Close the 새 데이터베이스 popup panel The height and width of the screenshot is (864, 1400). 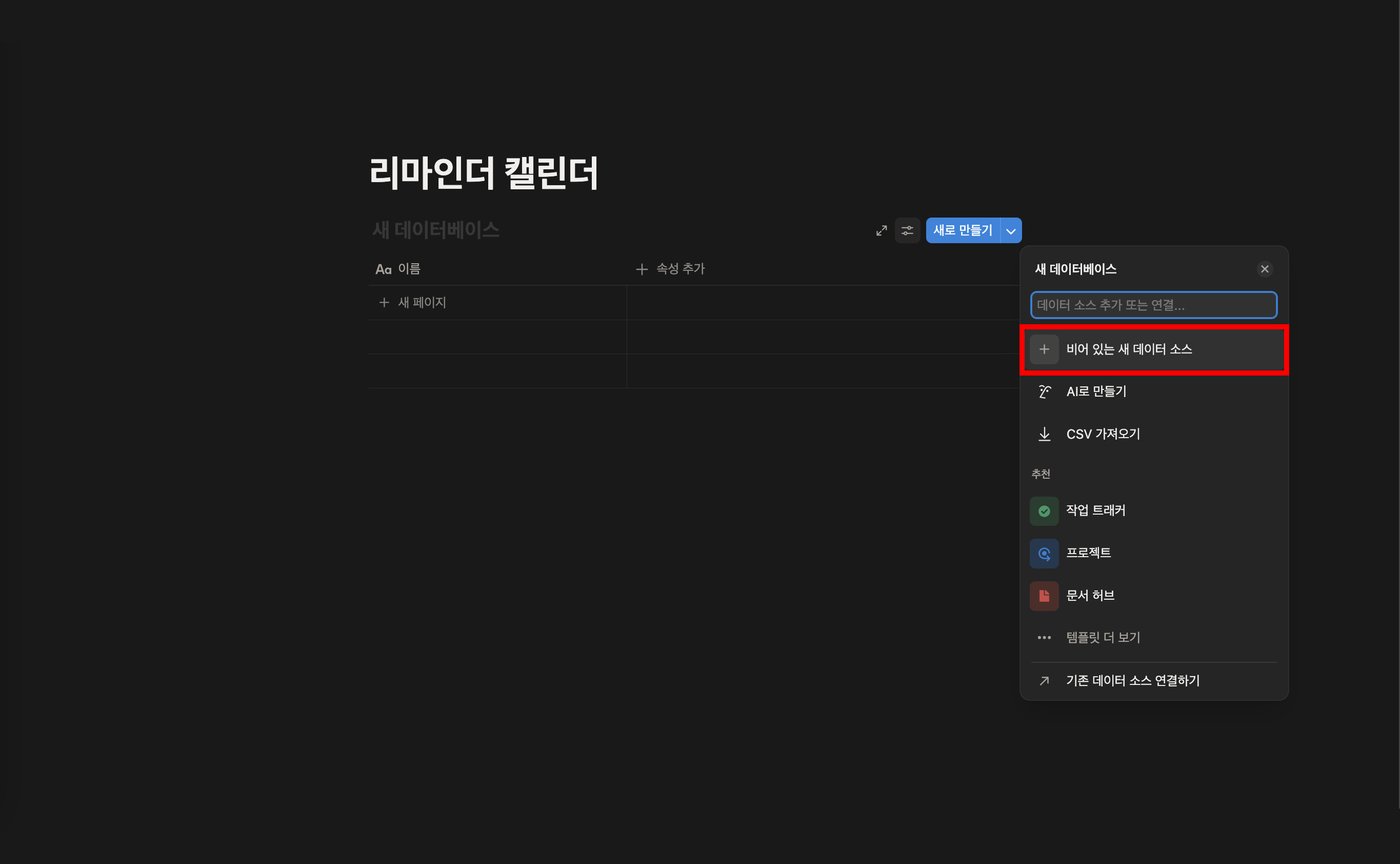pos(1265,268)
